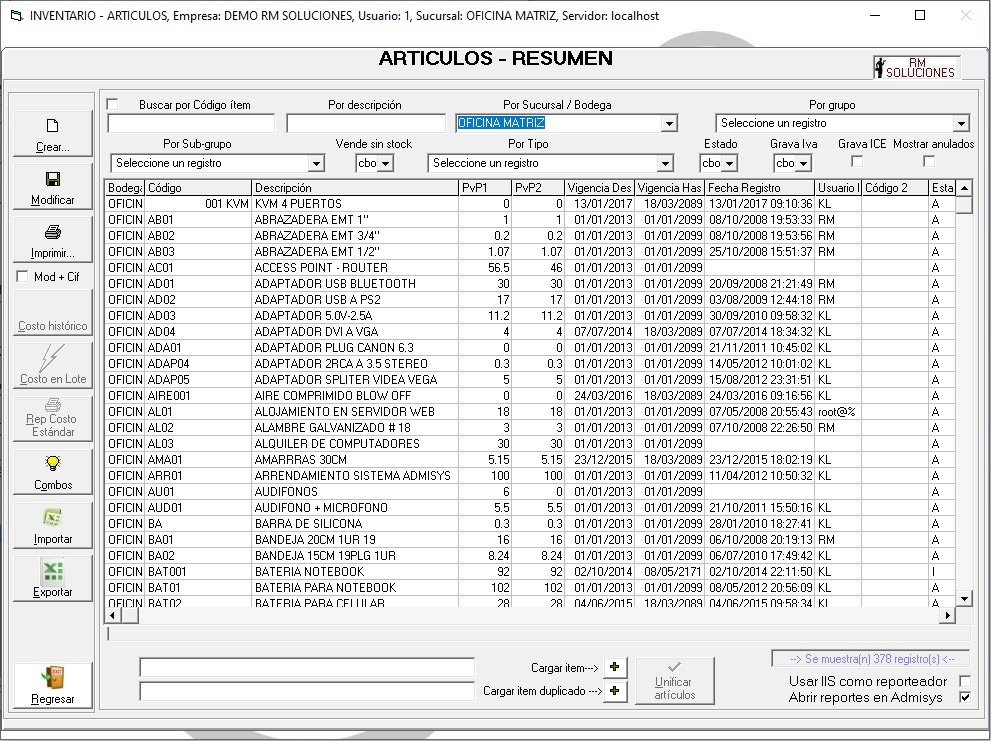
Task: Open the Por grupo dropdown
Action: point(960,124)
